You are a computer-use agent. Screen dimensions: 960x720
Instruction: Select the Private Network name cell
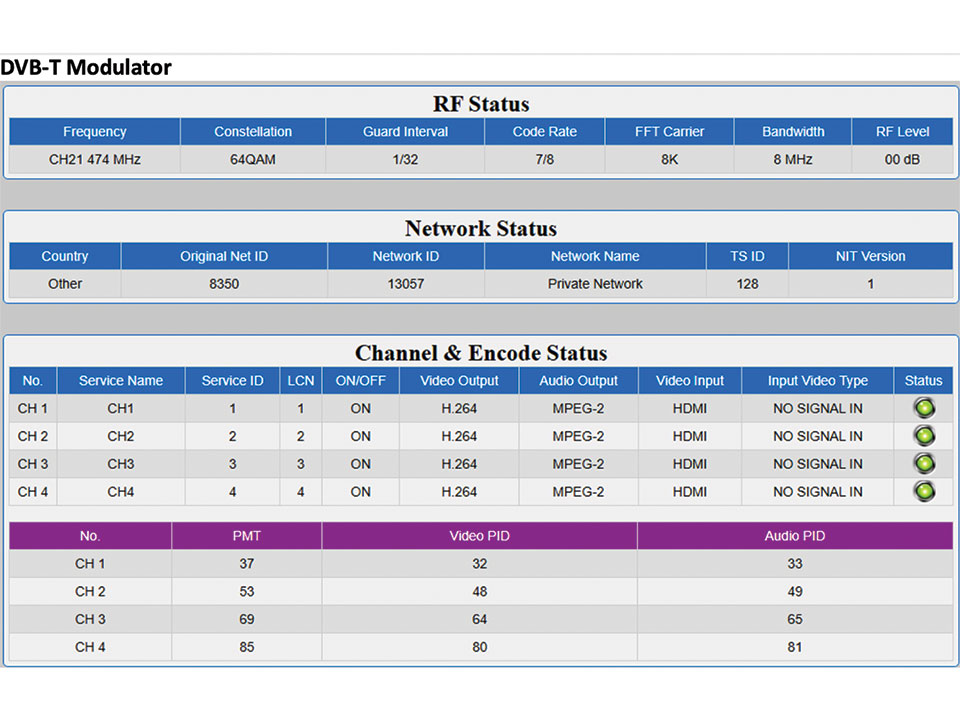595,284
